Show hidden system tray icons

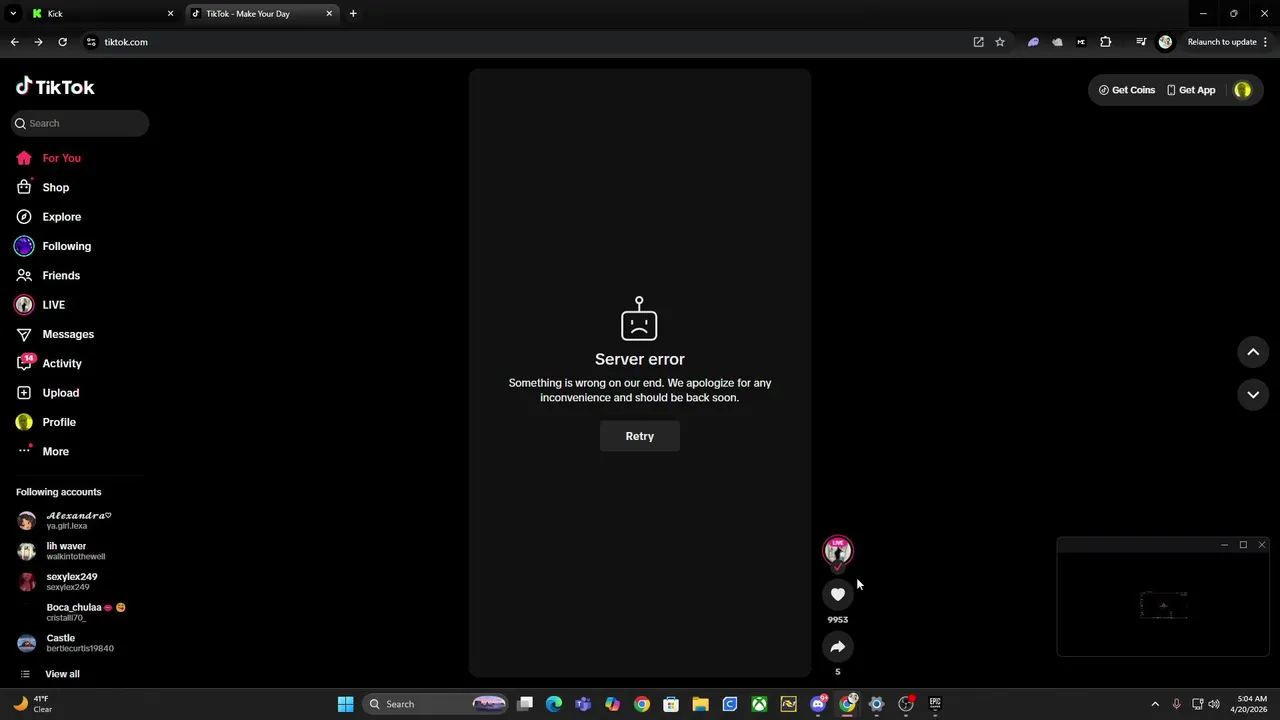point(1155,704)
